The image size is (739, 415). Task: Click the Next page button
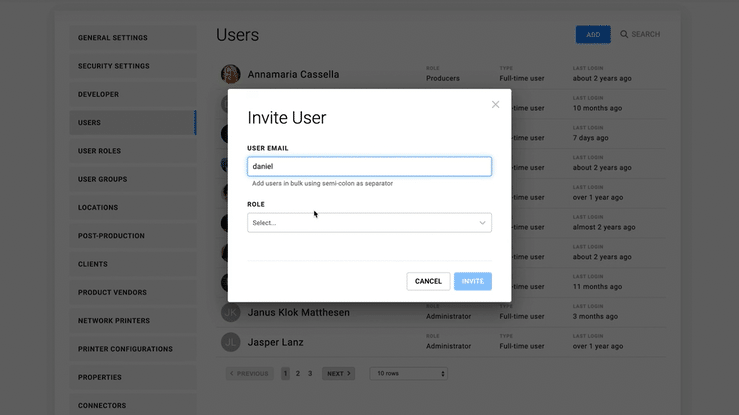[x=338, y=374]
